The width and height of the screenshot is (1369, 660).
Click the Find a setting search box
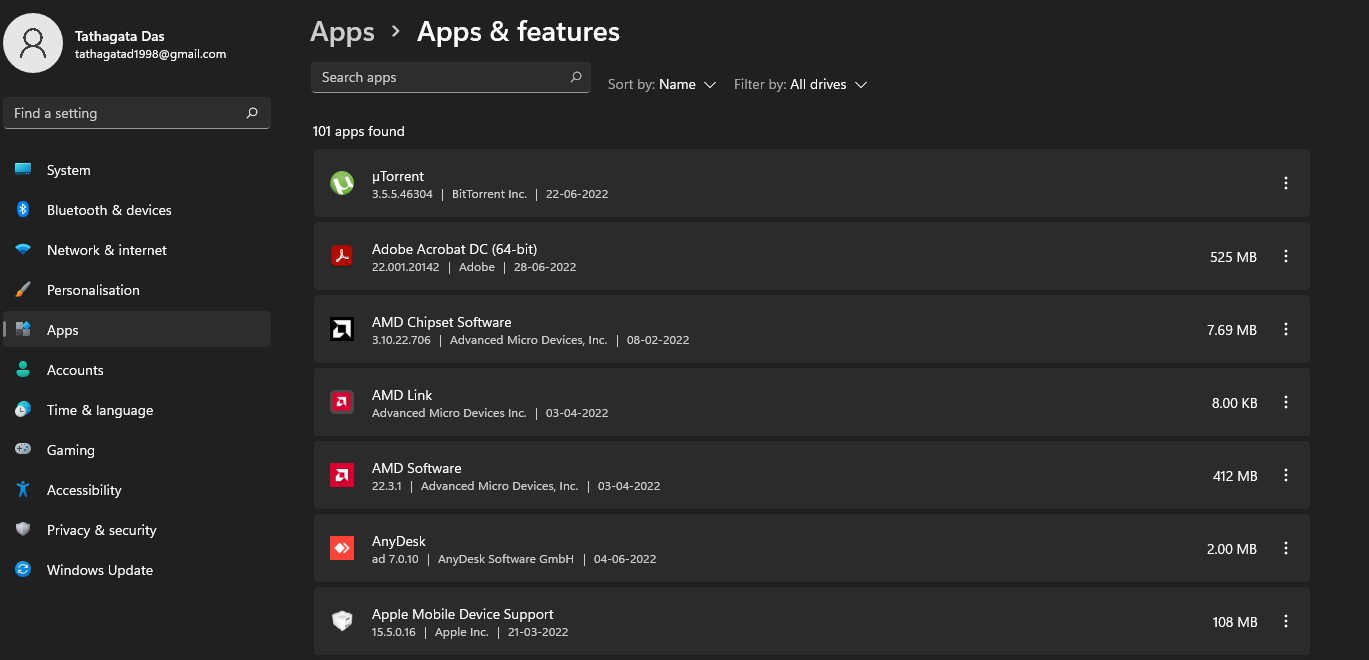137,113
